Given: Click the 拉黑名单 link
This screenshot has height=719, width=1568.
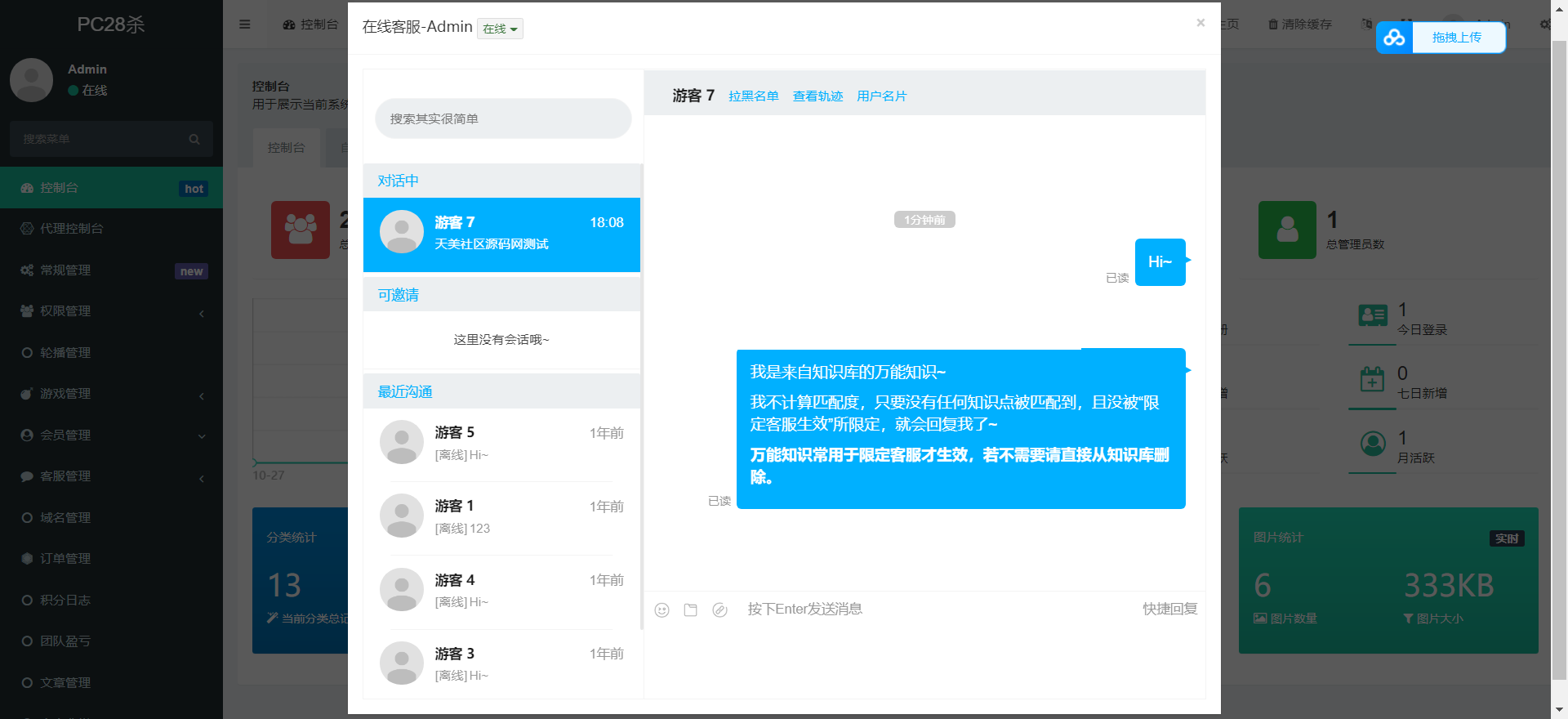Looking at the screenshot, I should click(754, 96).
